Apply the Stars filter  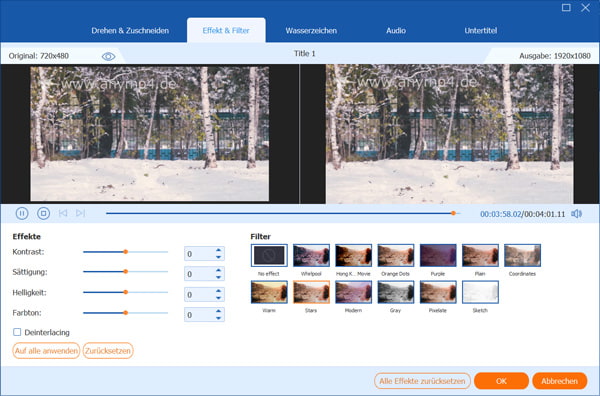(x=311, y=292)
